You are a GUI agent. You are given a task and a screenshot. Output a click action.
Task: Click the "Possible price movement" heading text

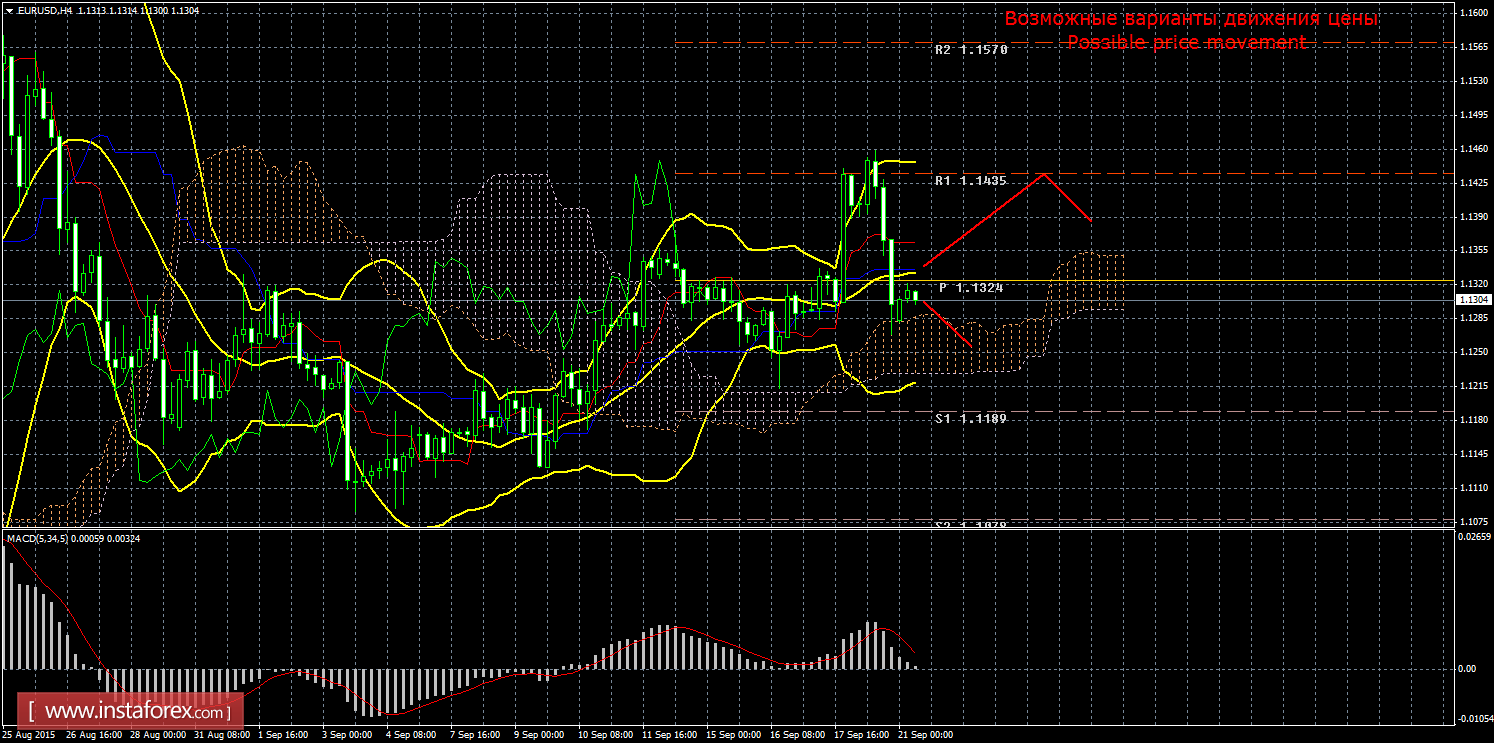tap(1186, 42)
